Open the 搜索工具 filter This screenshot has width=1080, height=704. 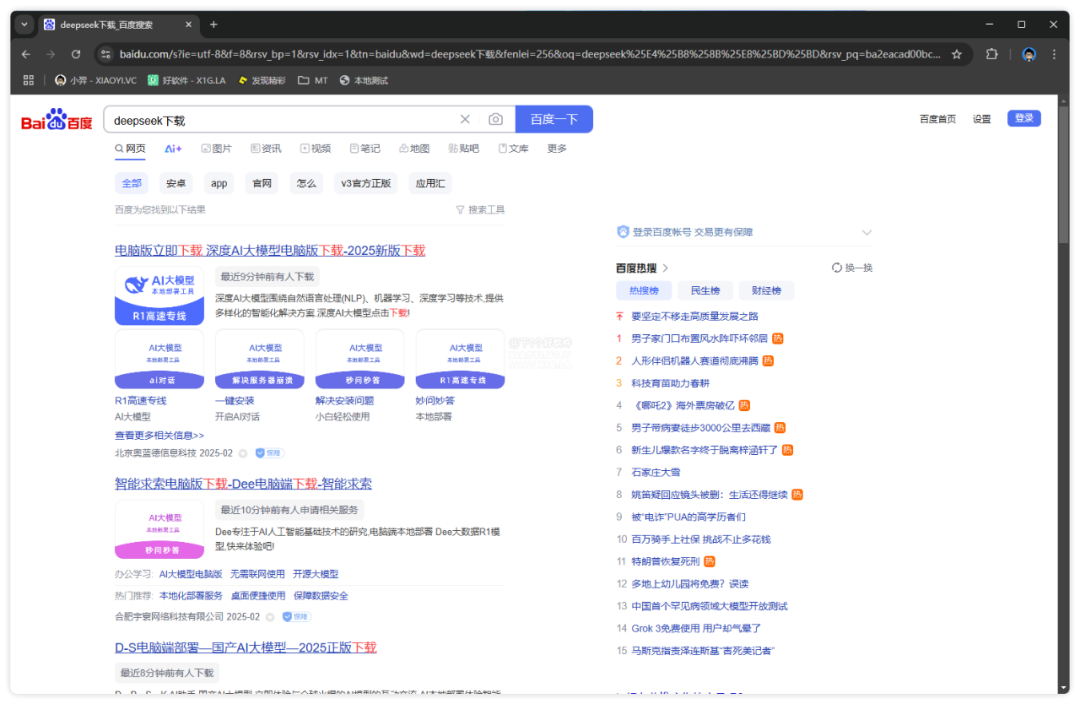tap(480, 210)
